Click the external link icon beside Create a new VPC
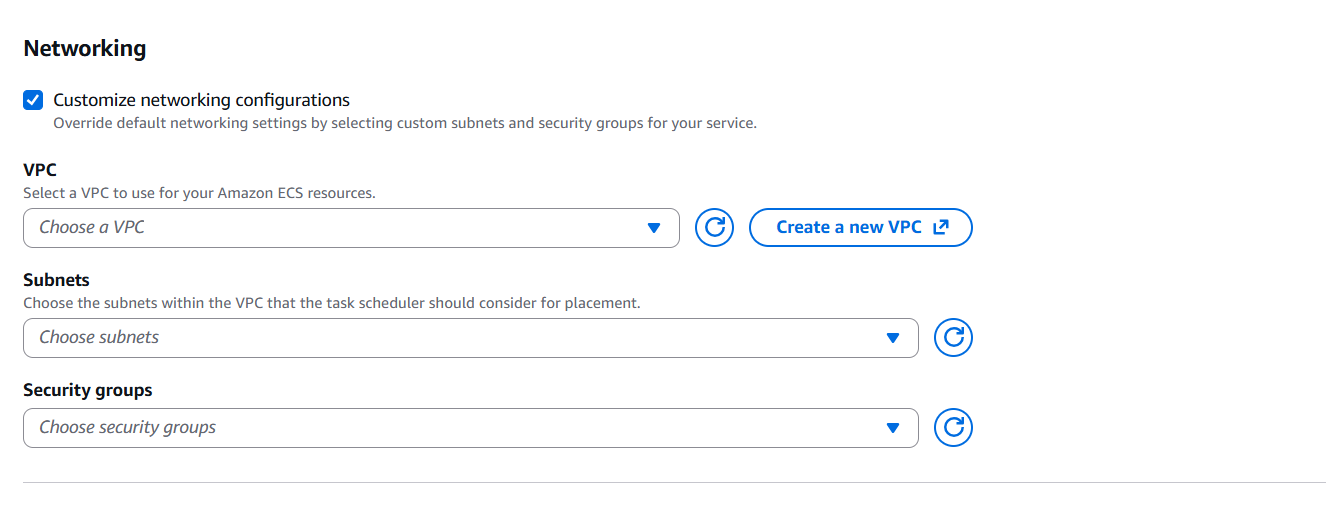This screenshot has width=1326, height=506. click(940, 227)
